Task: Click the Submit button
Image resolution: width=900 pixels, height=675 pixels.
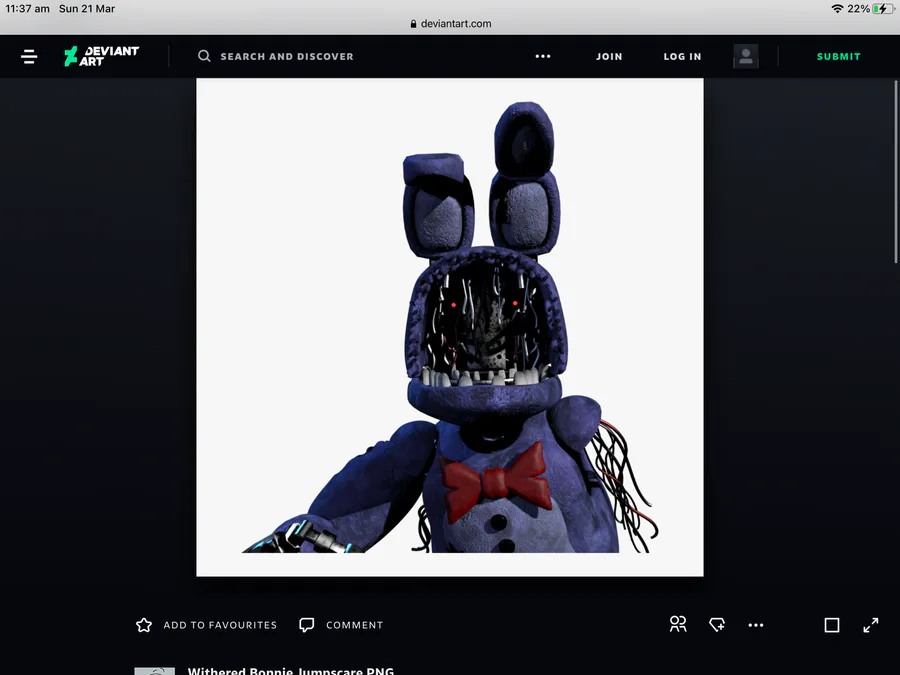Action: (839, 56)
